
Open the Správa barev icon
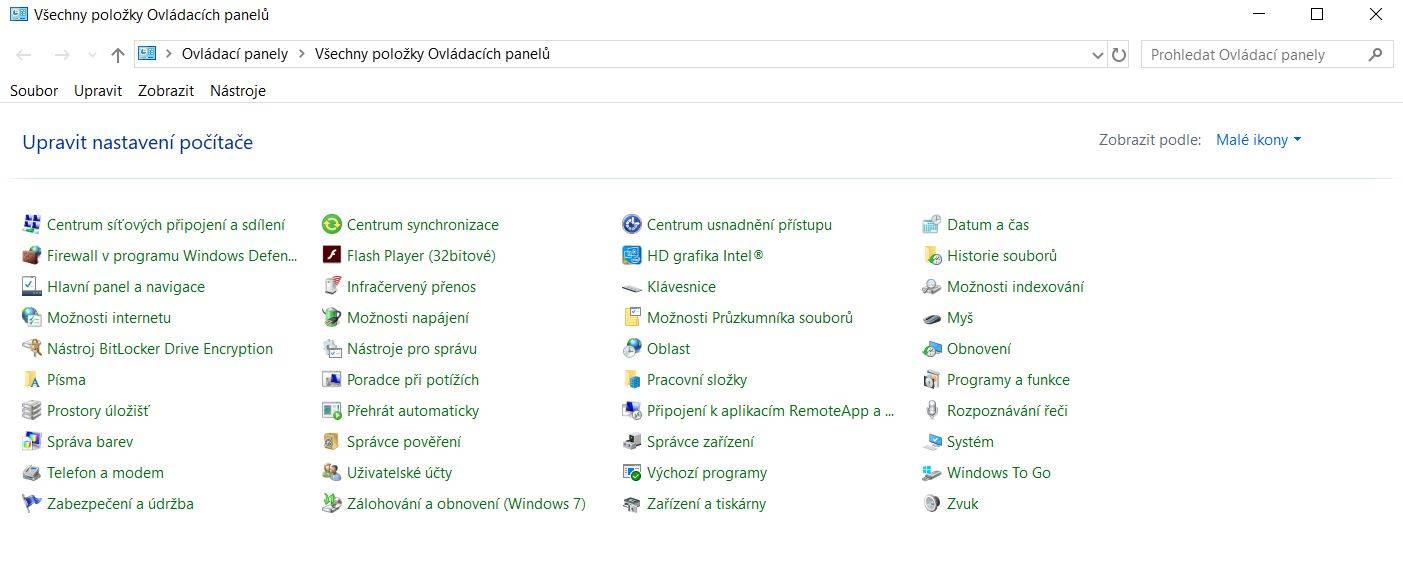pyautogui.click(x=31, y=442)
